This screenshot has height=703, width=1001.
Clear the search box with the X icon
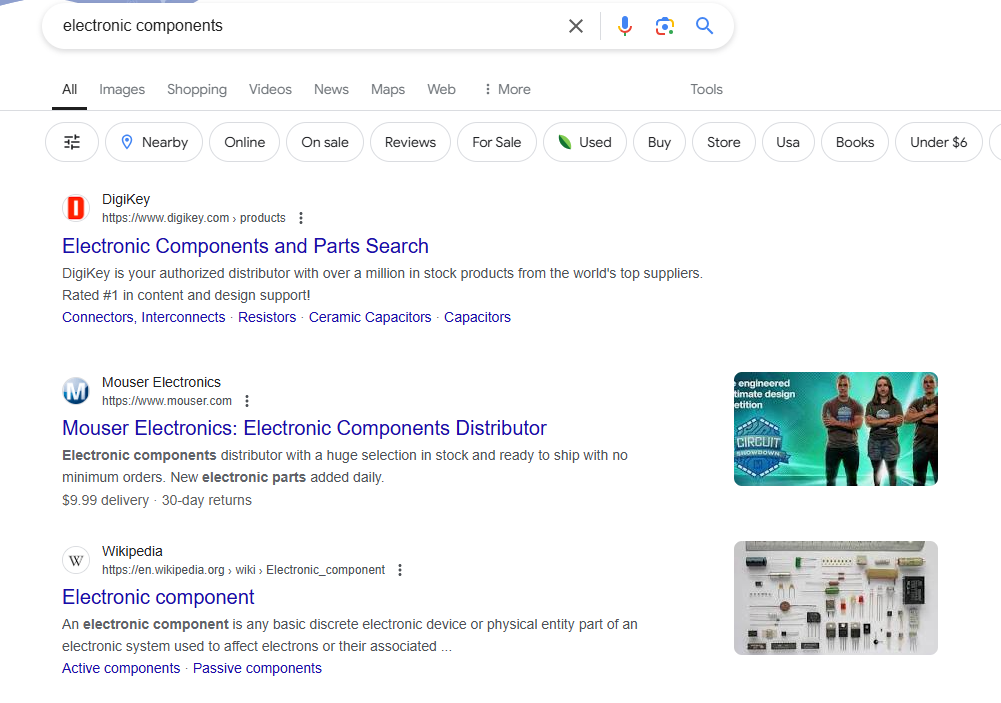pyautogui.click(x=576, y=26)
